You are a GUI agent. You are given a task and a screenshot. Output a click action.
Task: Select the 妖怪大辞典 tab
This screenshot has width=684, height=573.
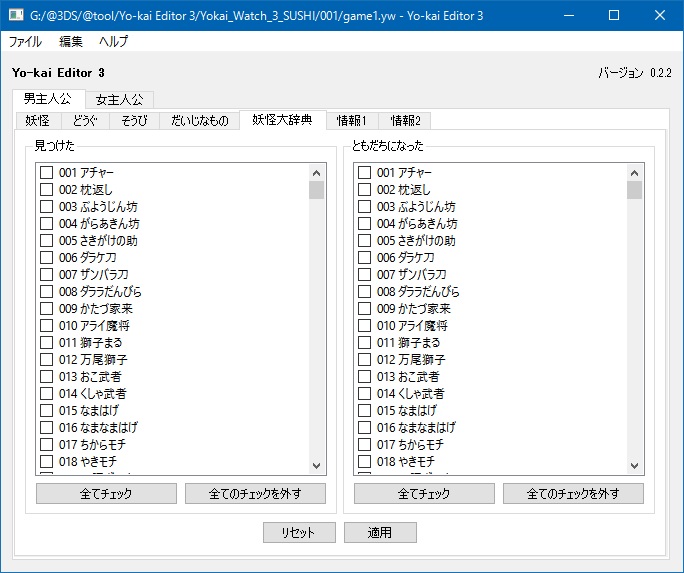pos(282,119)
